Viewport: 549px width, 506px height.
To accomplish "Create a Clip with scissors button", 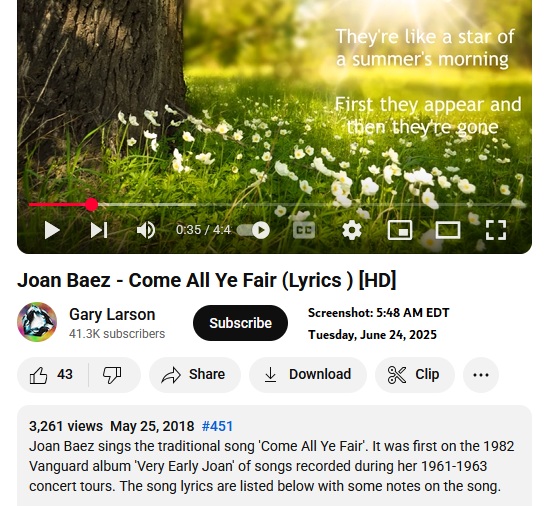I will coord(415,374).
